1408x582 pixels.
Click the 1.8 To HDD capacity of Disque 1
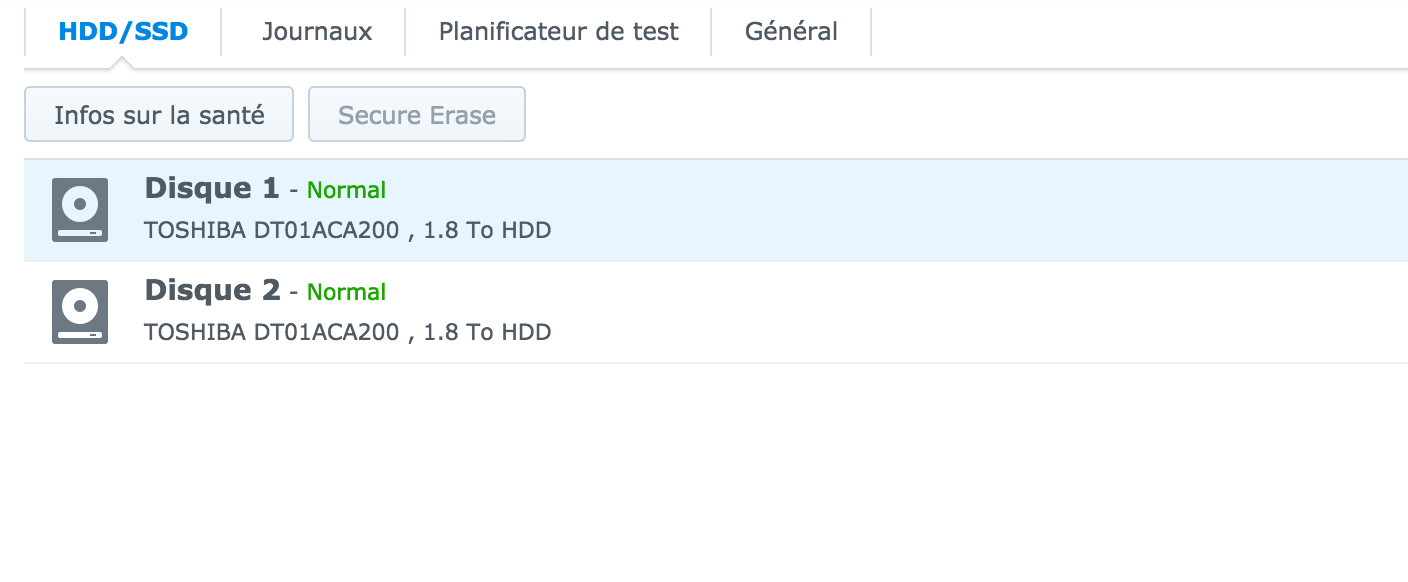pyautogui.click(x=487, y=230)
